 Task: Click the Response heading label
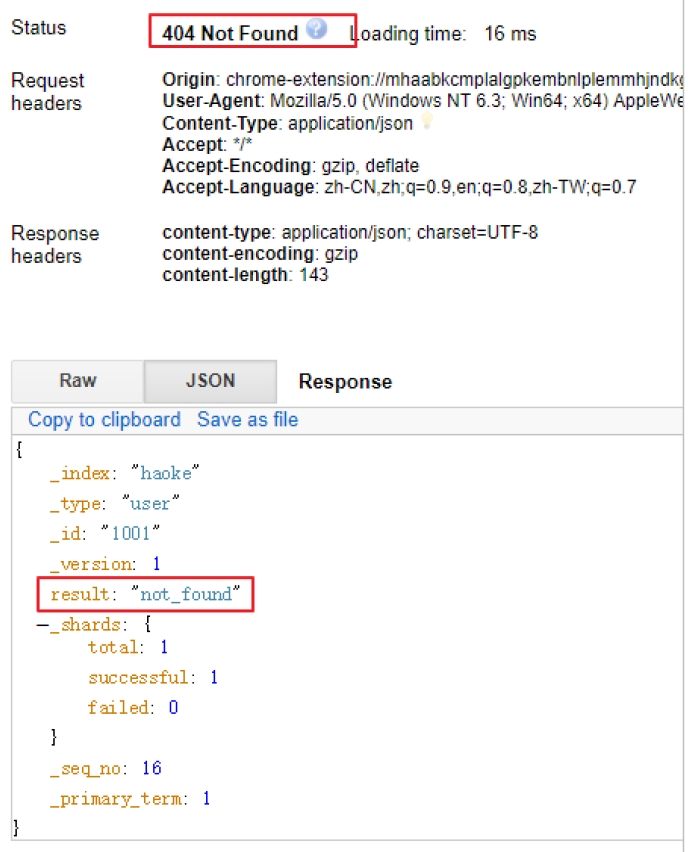[x=345, y=382]
